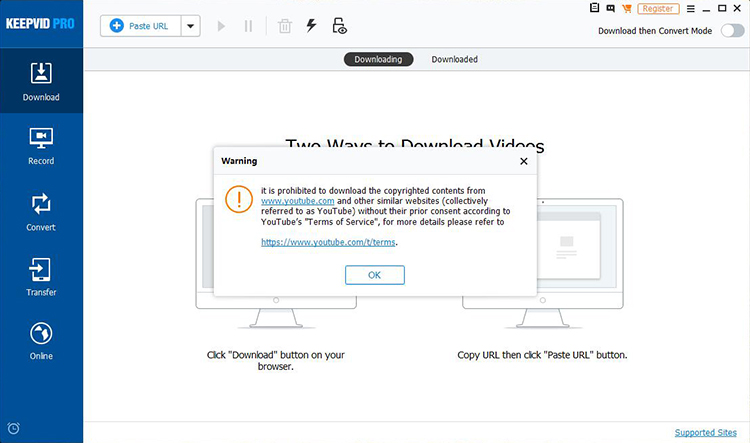The width and height of the screenshot is (750, 443).
Task: Open the Record section in sidebar
Action: click(x=41, y=146)
